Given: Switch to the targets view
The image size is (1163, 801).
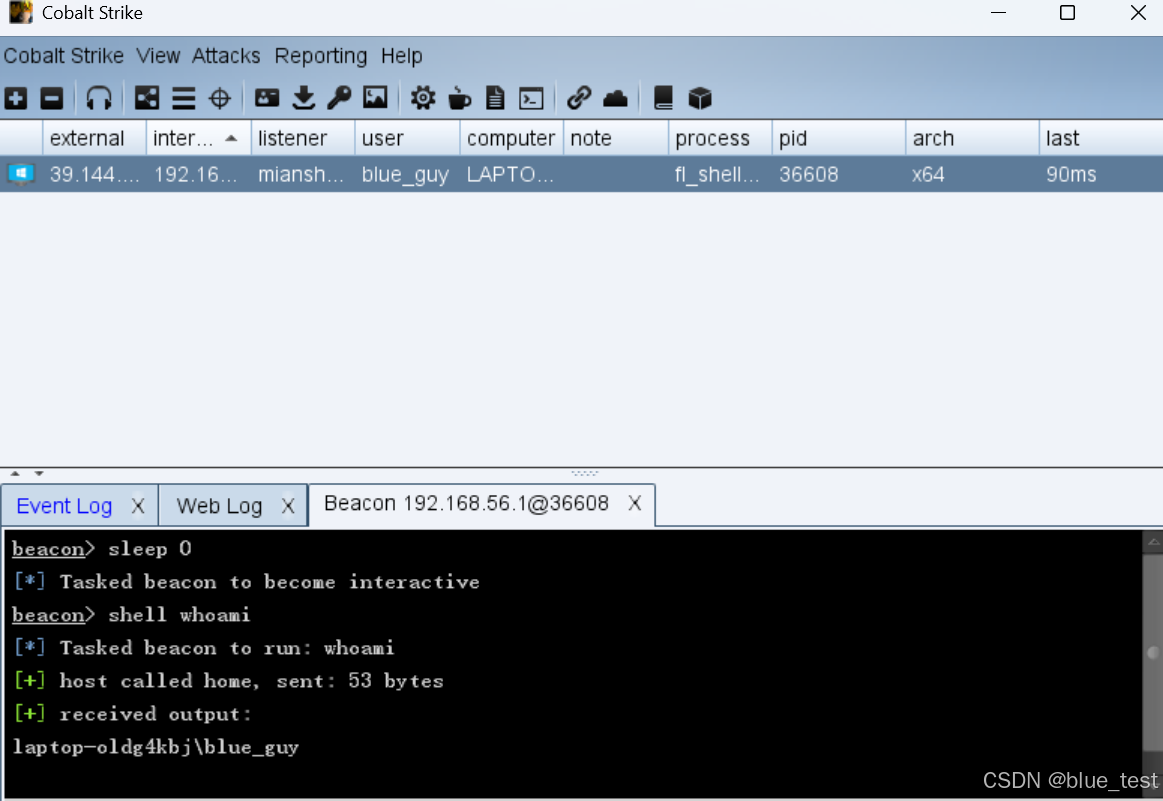Looking at the screenshot, I should [x=219, y=97].
